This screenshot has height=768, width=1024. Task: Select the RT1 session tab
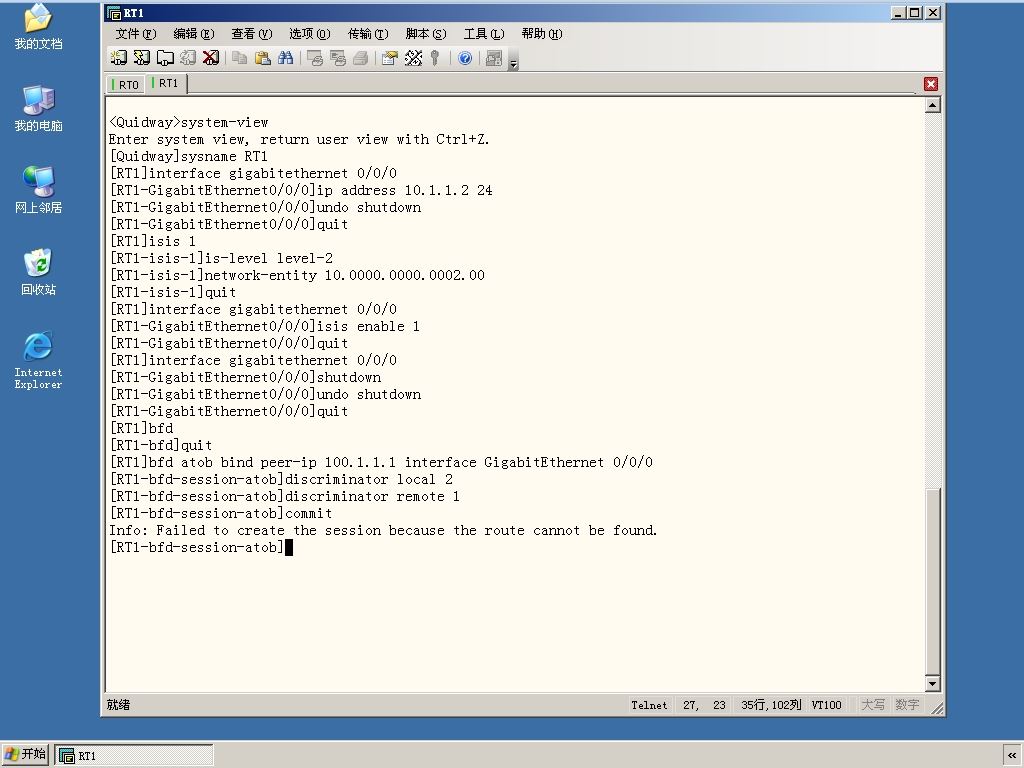(x=167, y=83)
